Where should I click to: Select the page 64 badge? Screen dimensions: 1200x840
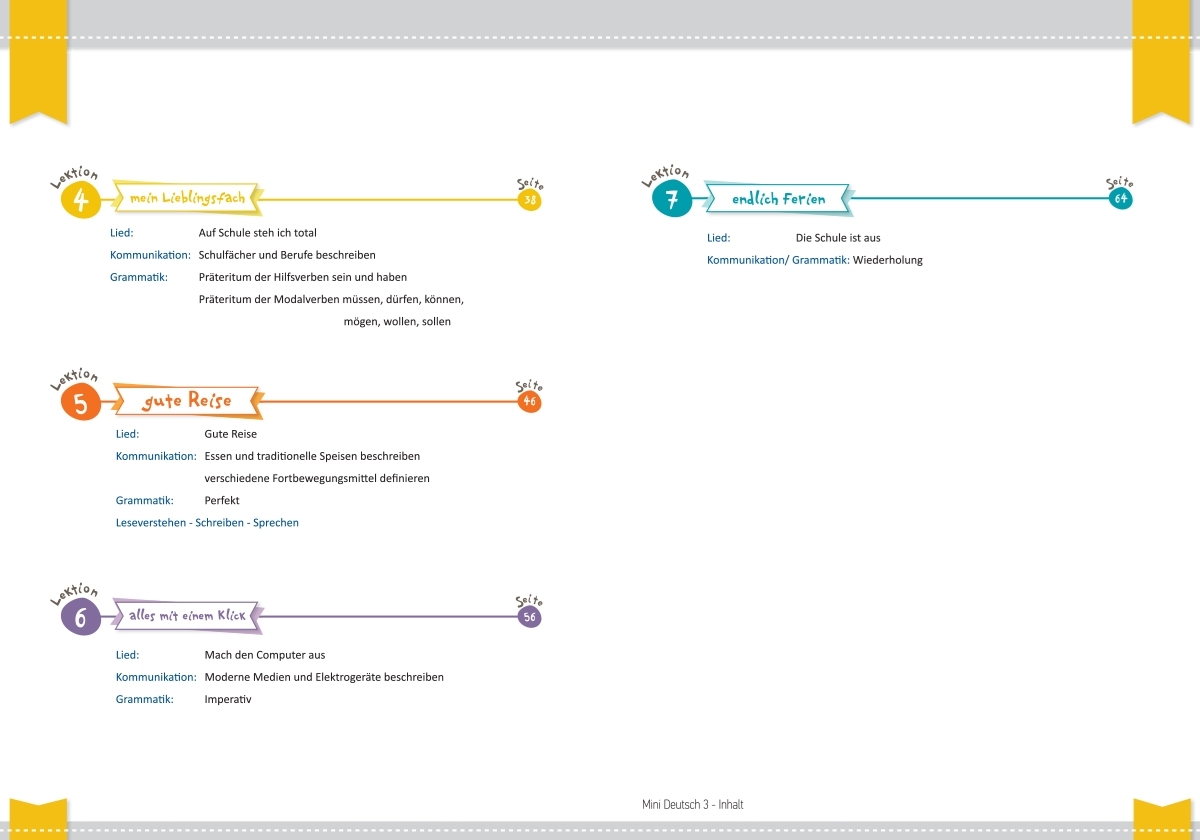1121,199
